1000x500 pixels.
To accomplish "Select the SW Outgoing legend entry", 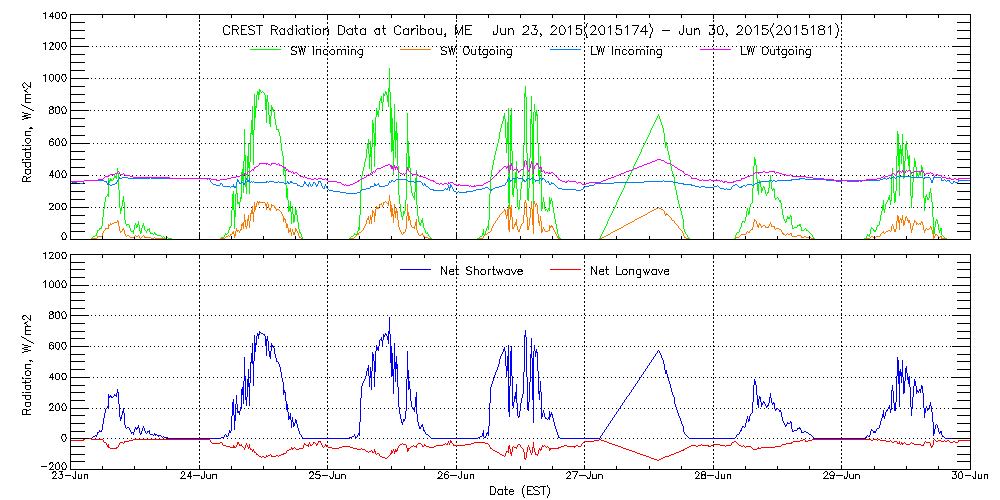I will [x=476, y=51].
